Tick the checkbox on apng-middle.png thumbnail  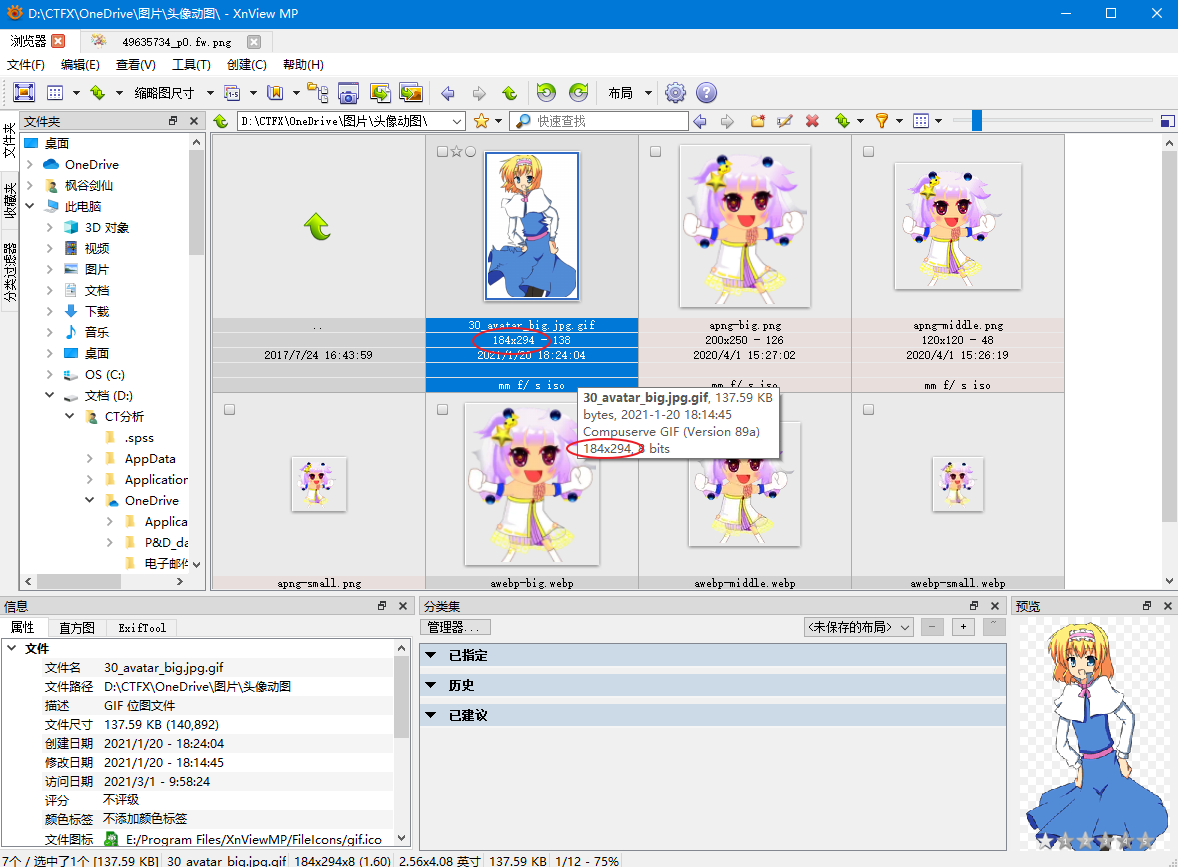[868, 152]
